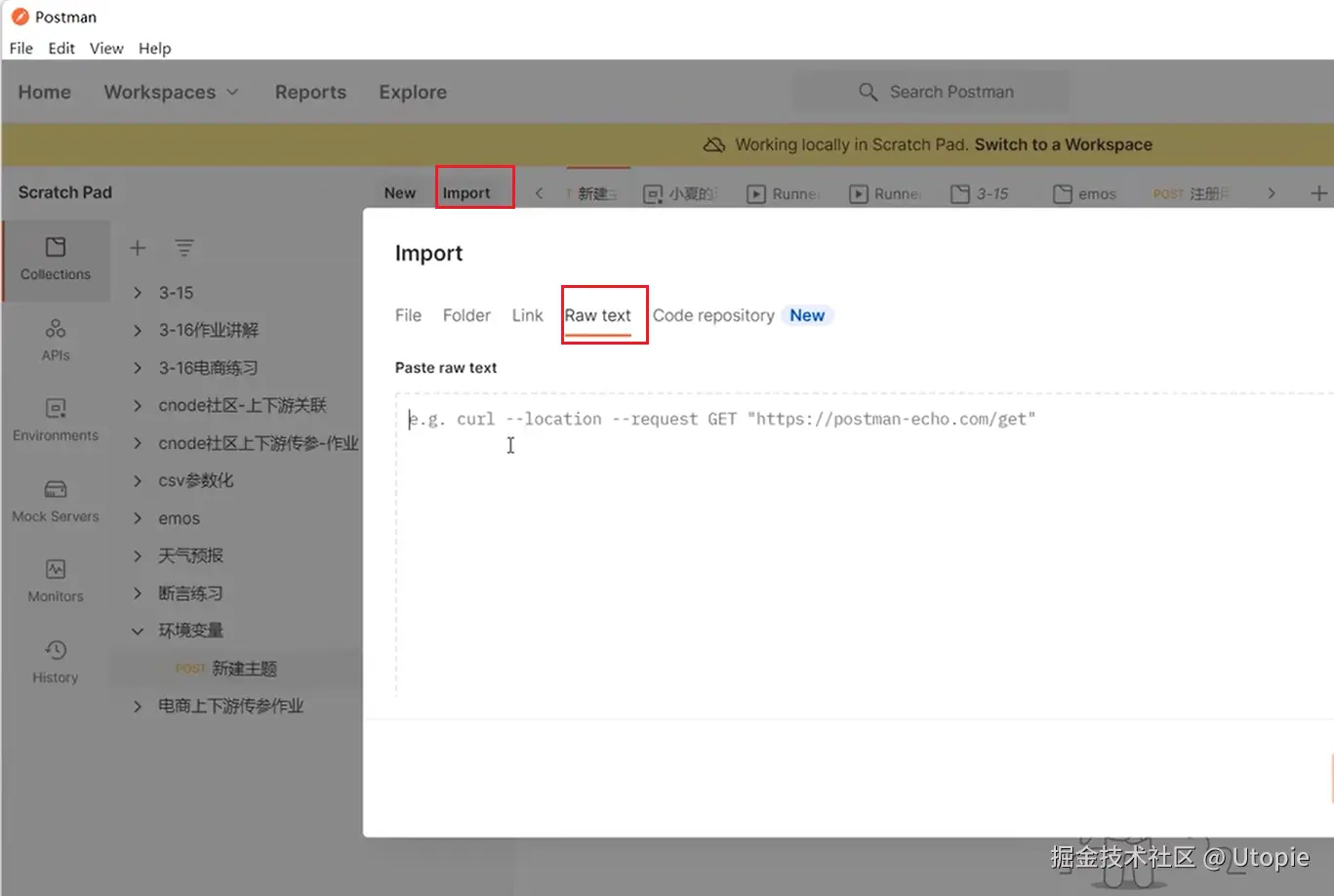Open the Explore page

point(413,92)
